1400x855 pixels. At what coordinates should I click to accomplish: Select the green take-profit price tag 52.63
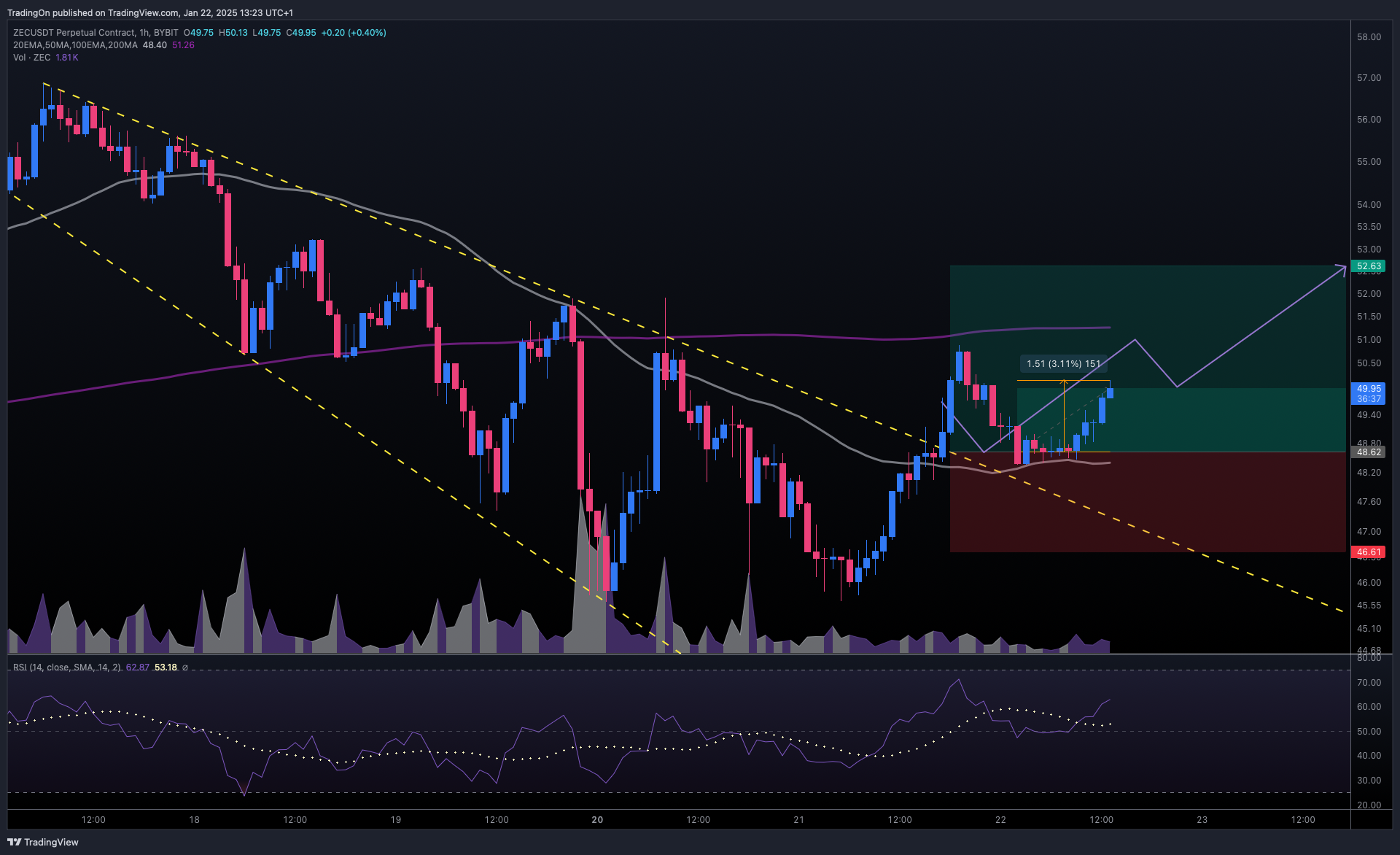point(1369,266)
